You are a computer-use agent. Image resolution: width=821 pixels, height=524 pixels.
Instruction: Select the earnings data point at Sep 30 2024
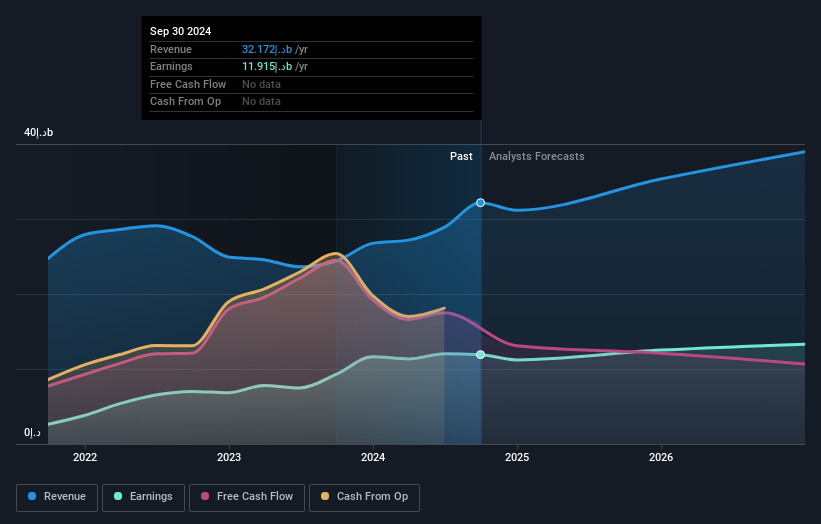480,355
